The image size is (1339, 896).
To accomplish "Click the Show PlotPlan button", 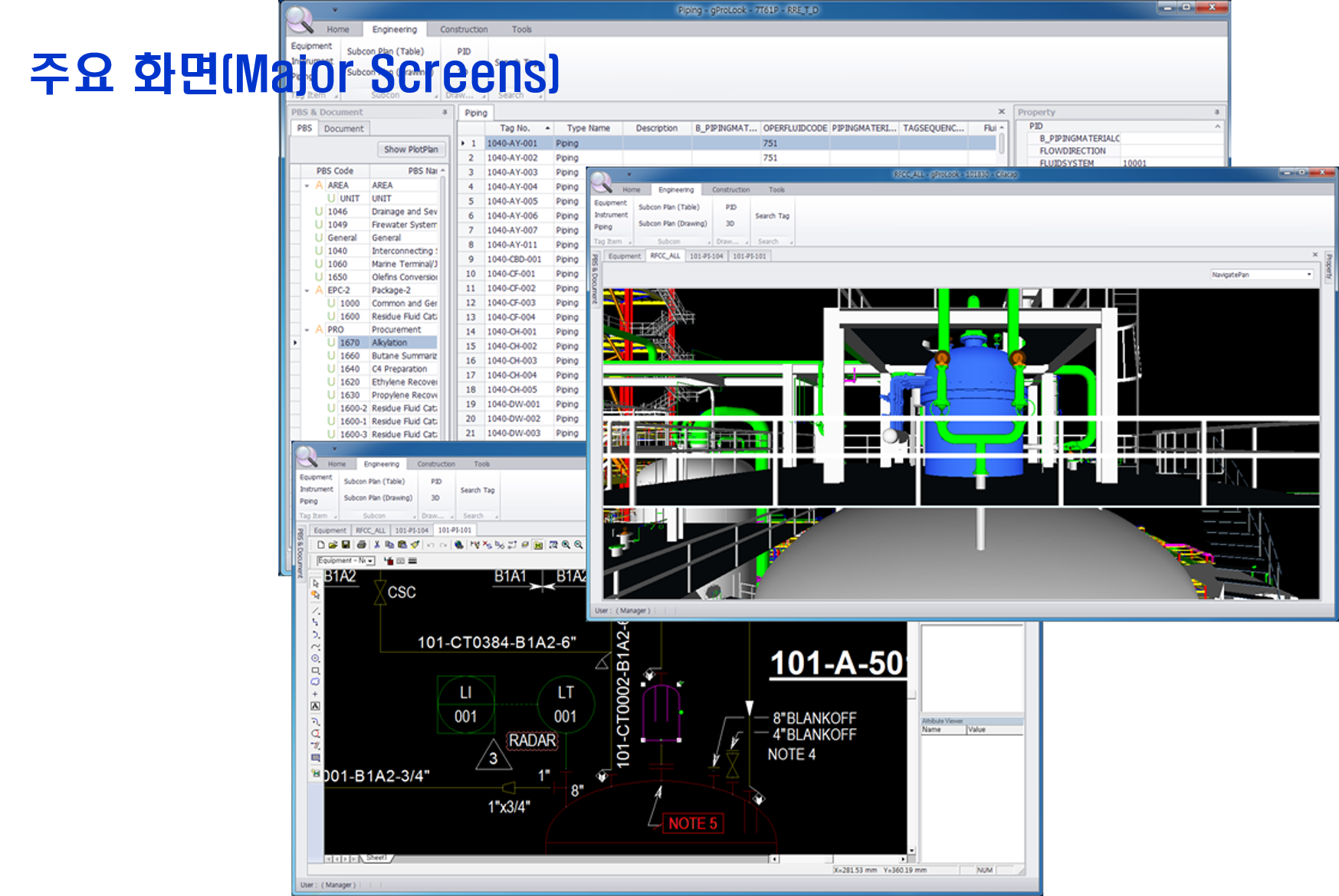I will coord(411,149).
